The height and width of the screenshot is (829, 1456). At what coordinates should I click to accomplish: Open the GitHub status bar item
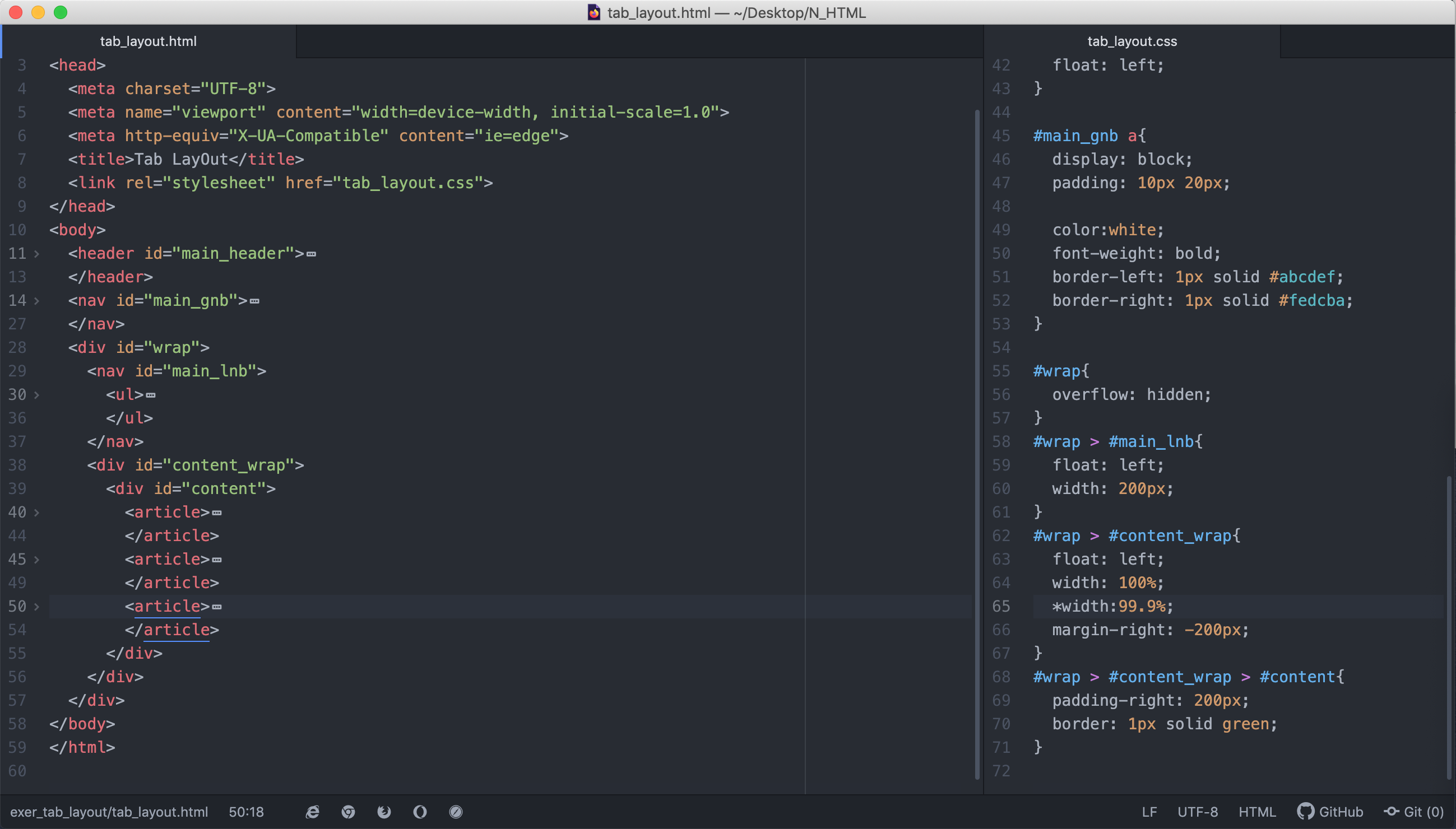[1330, 812]
